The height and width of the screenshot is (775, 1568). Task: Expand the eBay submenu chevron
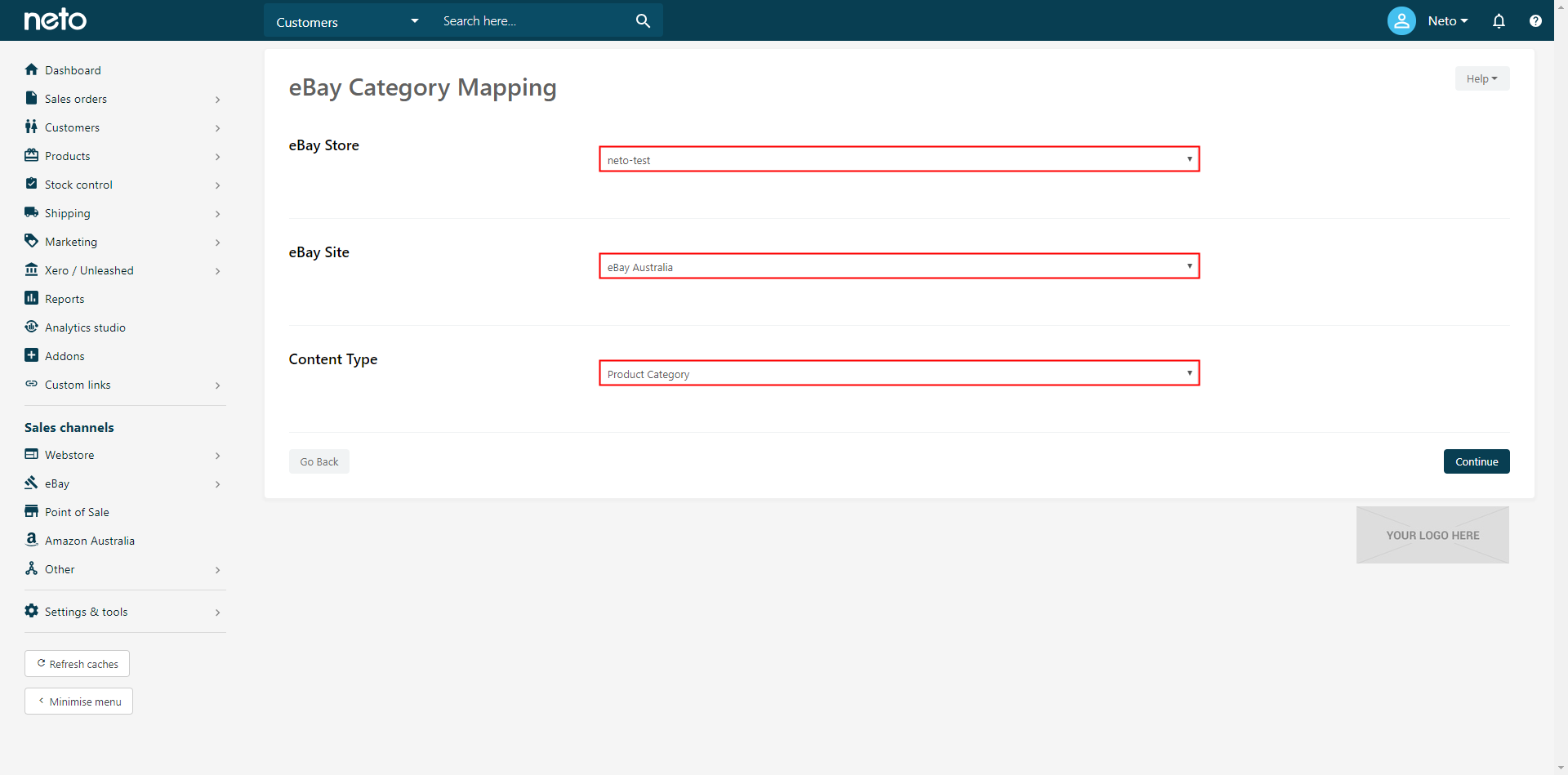217,484
